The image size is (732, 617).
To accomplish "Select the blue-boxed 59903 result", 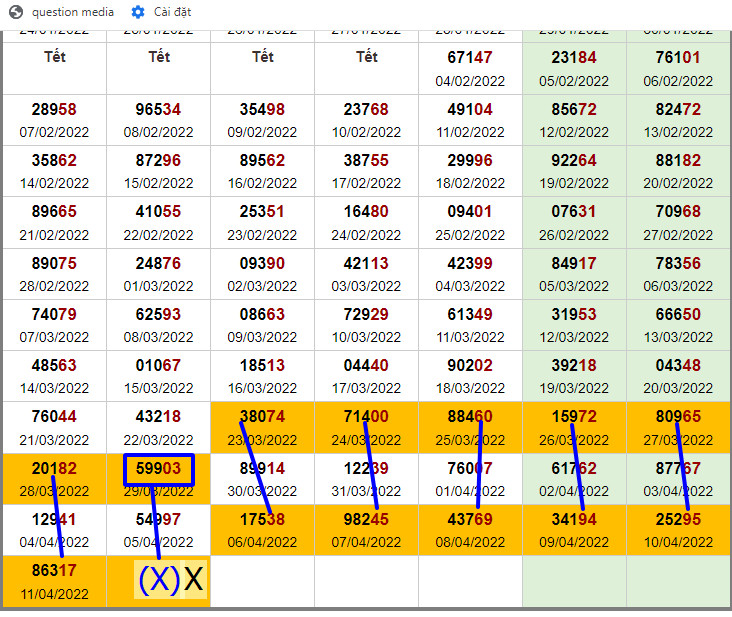I will [x=158, y=469].
